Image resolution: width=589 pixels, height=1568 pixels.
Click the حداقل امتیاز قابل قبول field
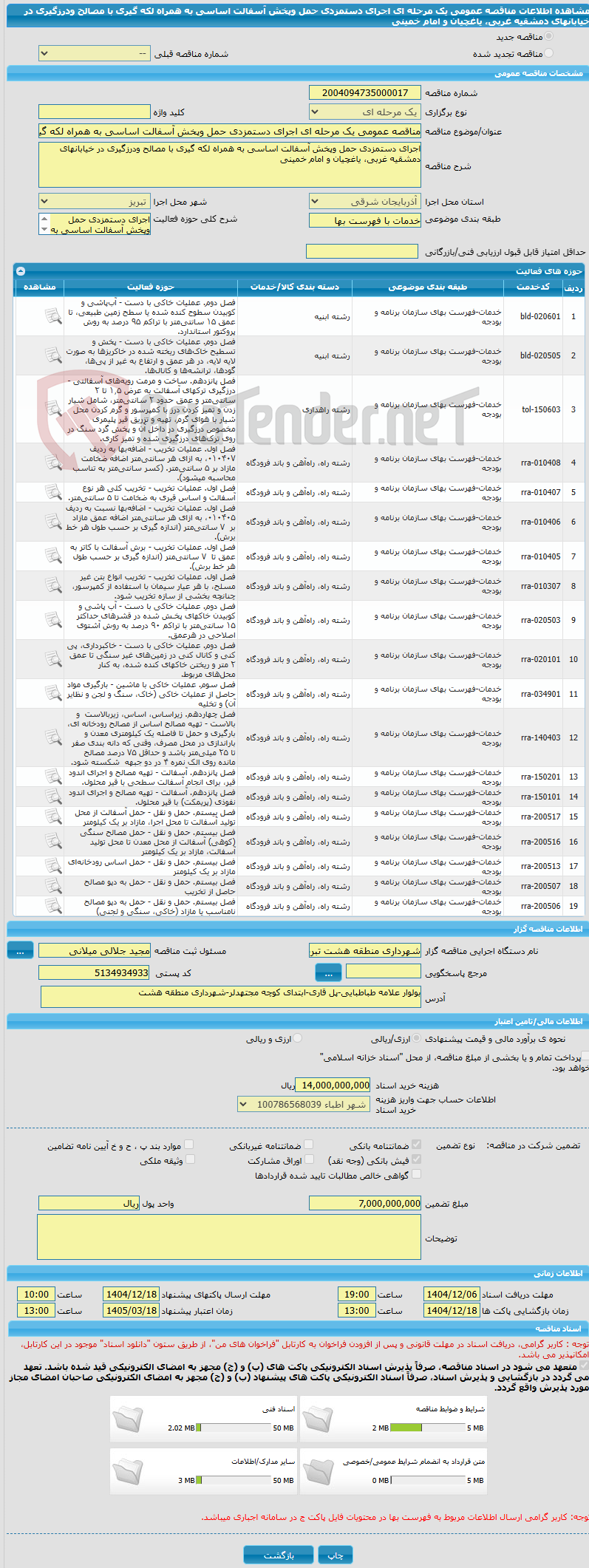click(x=362, y=251)
